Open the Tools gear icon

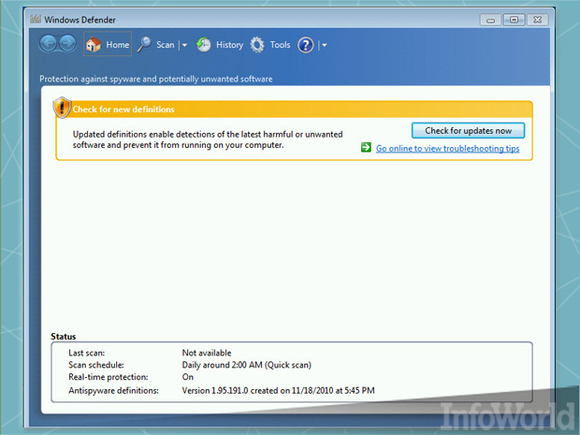[x=257, y=45]
